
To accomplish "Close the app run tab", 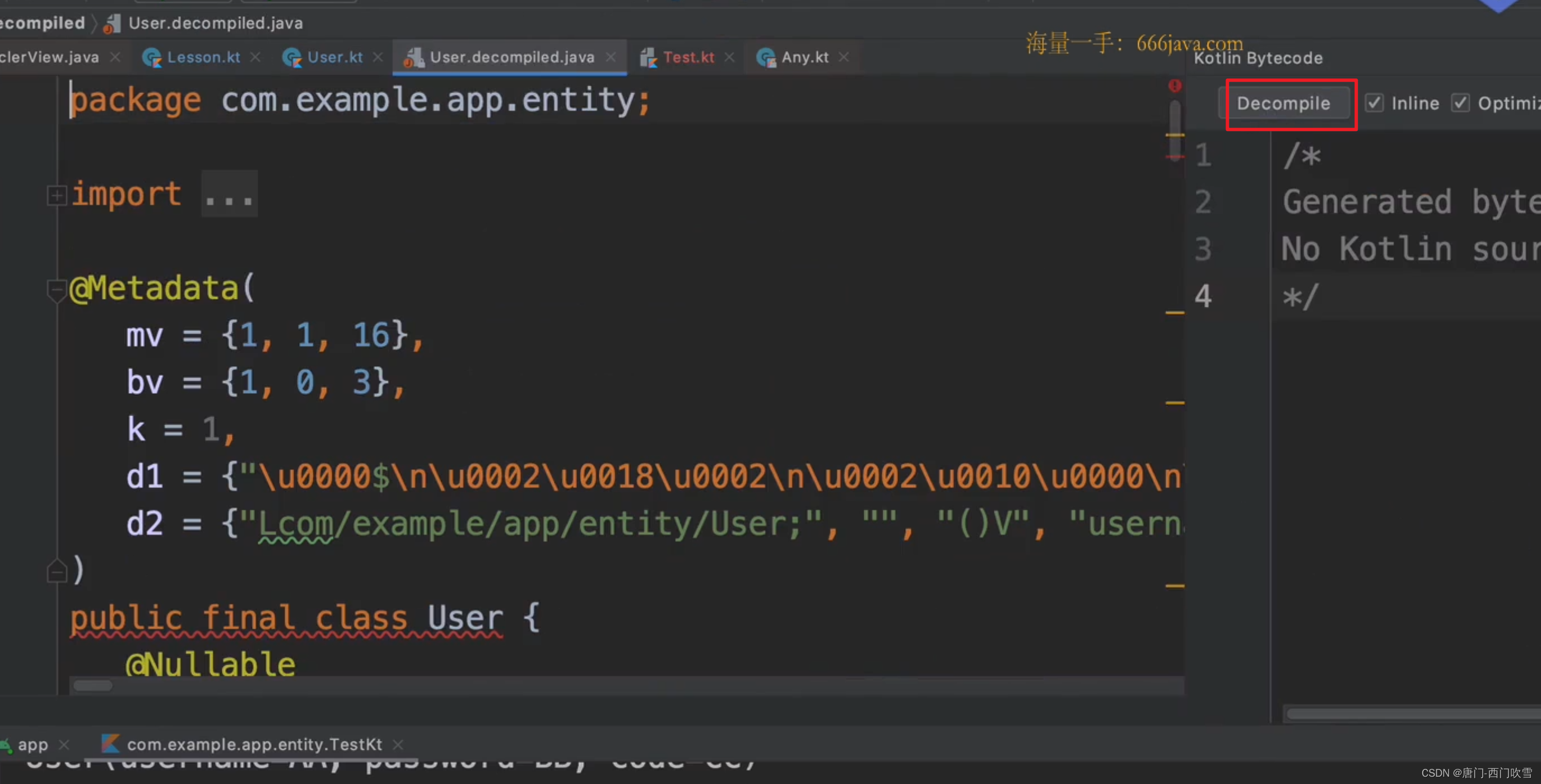I will click(x=64, y=745).
